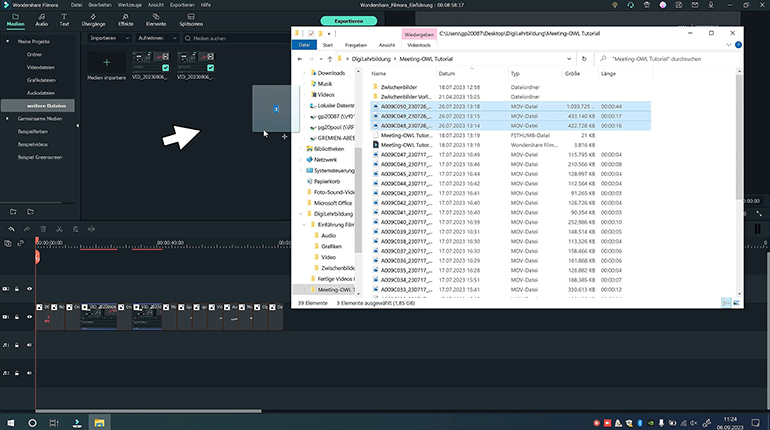Expand the Gemeinsame Medien tree
The height and width of the screenshot is (430, 770).
pyautogui.click(x=7, y=119)
